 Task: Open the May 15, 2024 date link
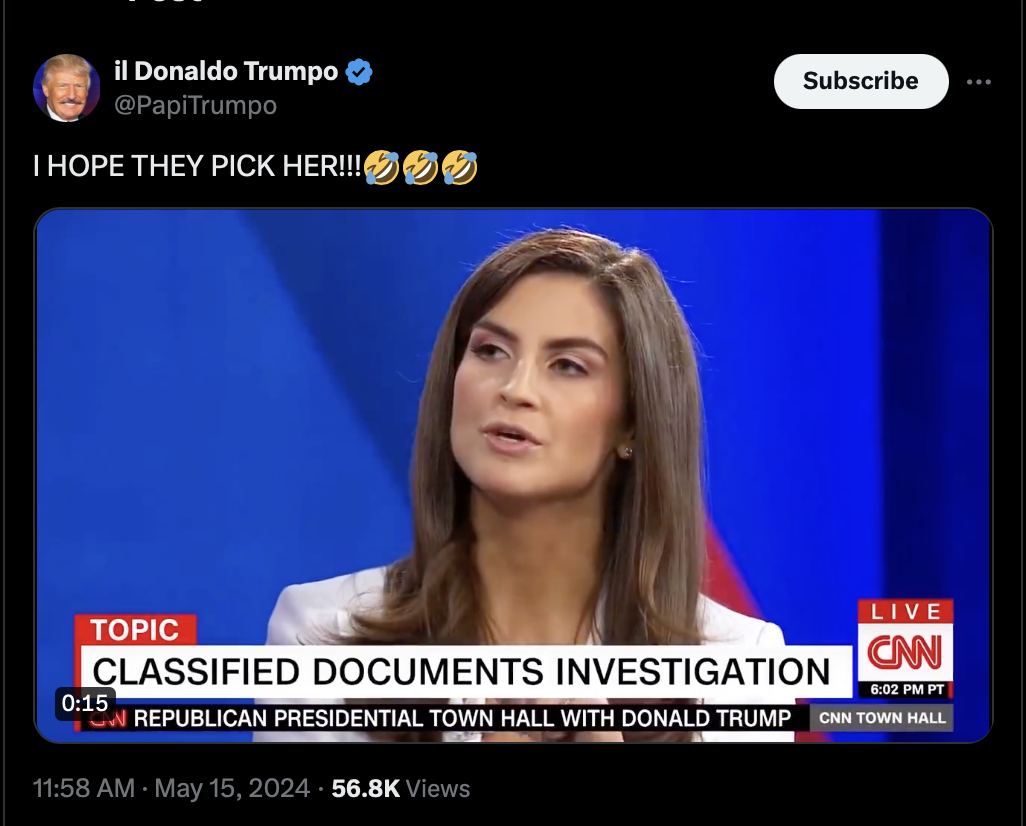(232, 788)
